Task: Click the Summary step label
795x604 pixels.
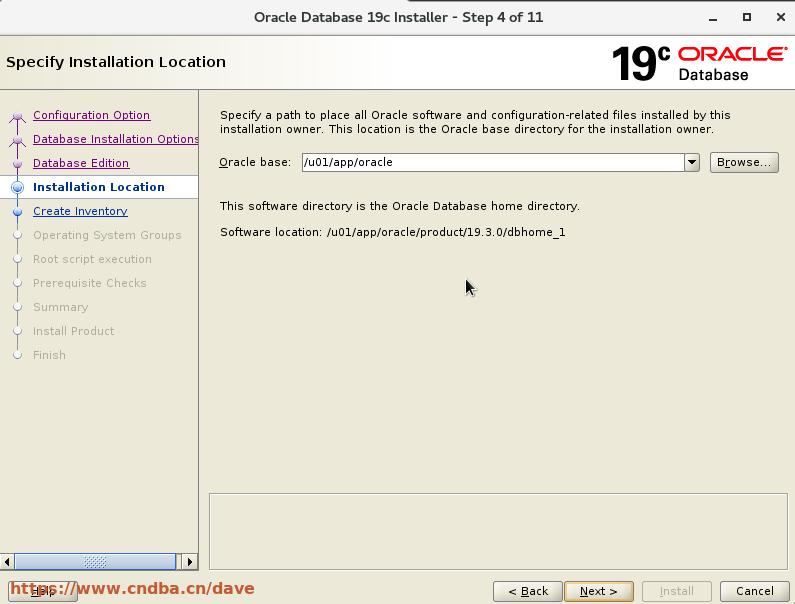Action: (x=60, y=307)
